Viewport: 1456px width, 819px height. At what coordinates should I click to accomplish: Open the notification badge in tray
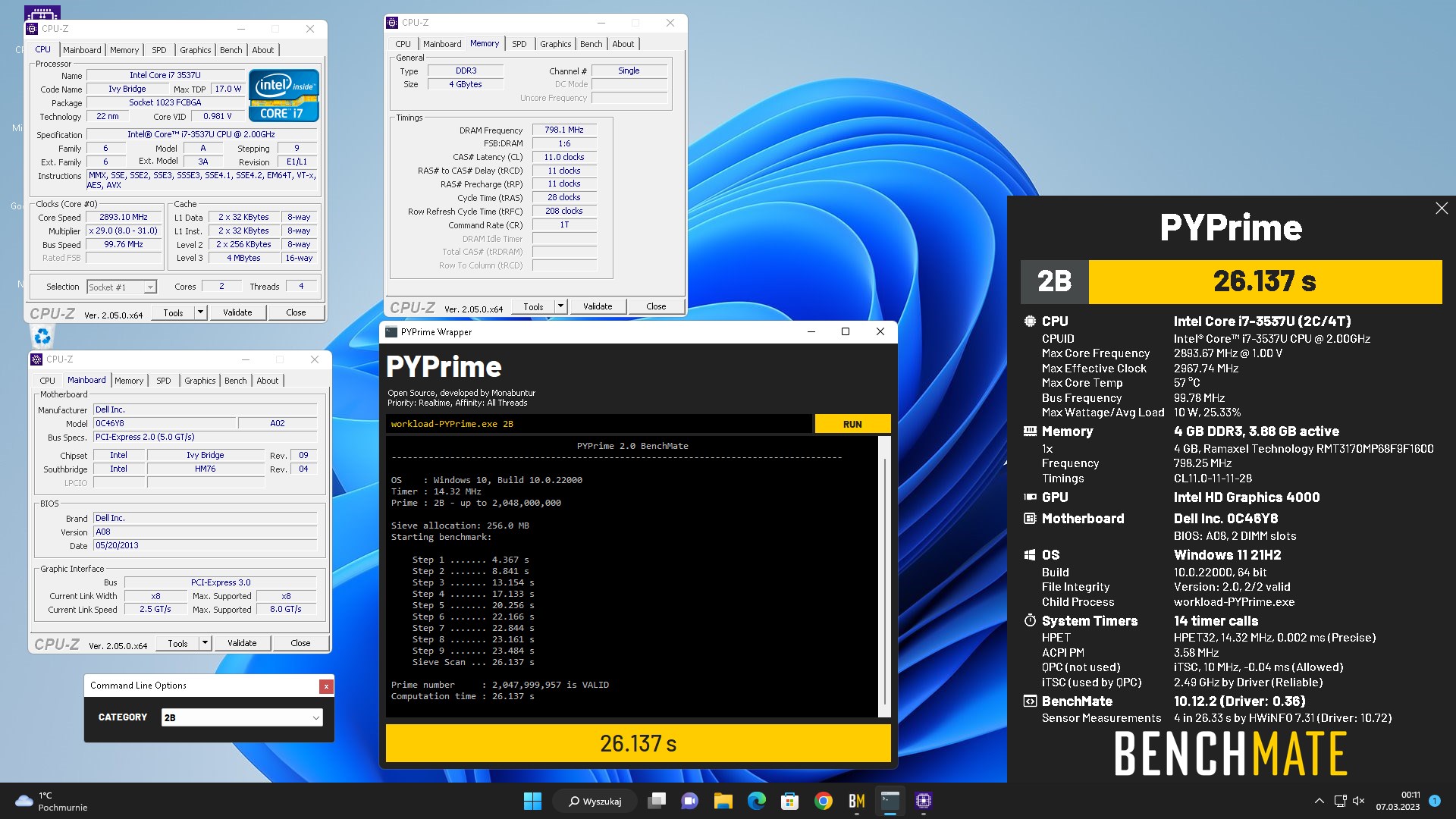pyautogui.click(x=1434, y=801)
